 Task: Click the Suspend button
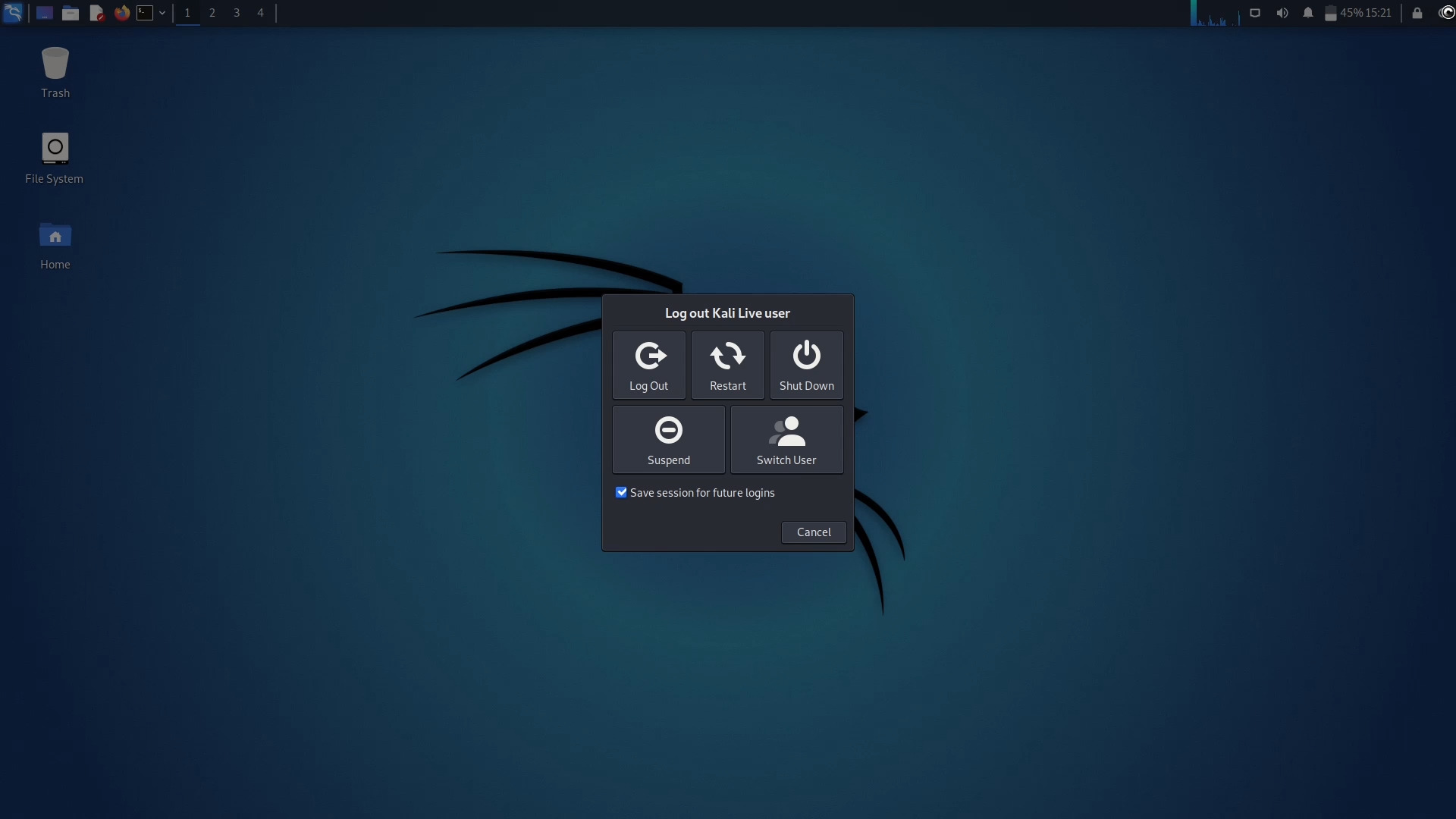669,440
